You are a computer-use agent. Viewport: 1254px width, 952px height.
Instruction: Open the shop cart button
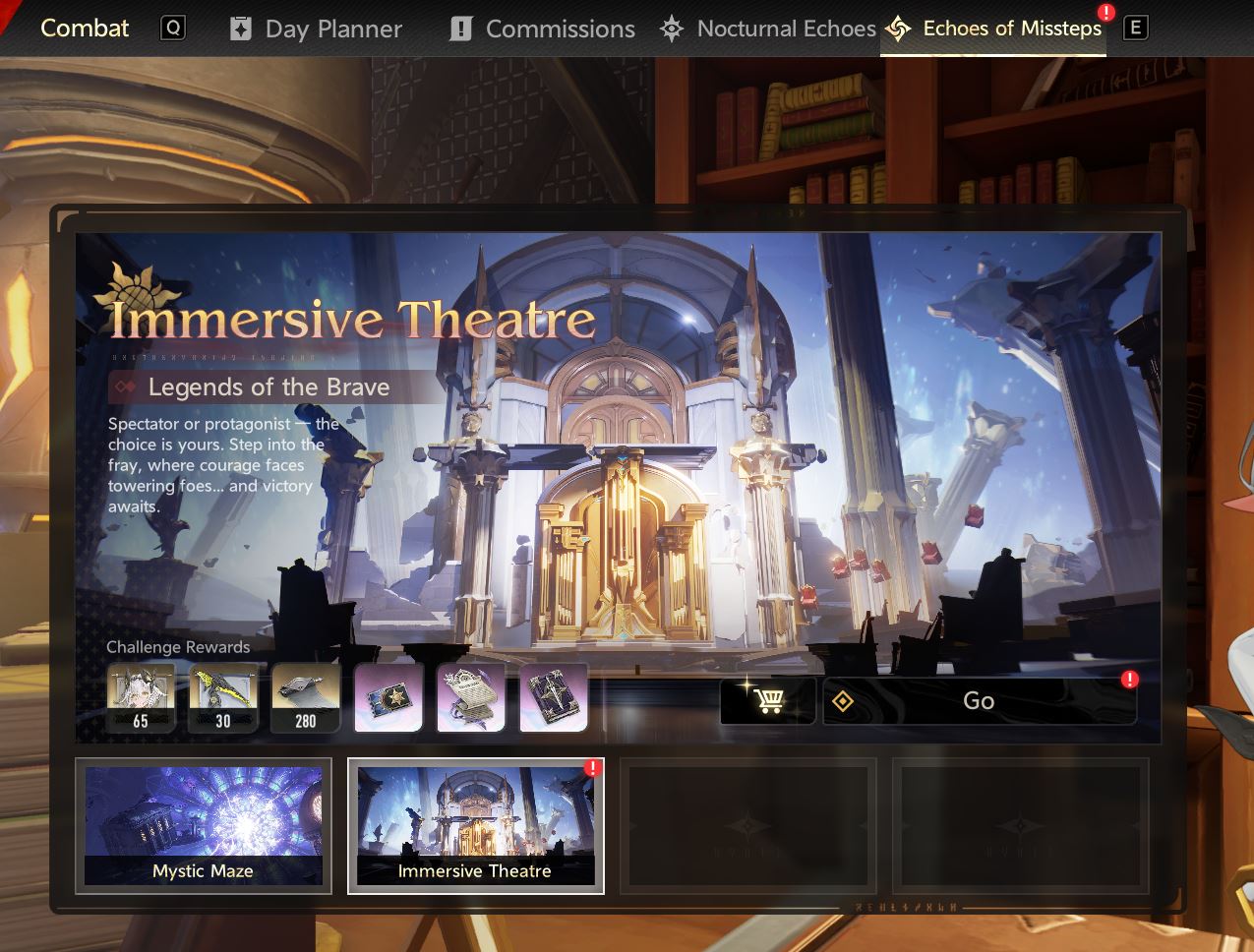click(x=768, y=701)
